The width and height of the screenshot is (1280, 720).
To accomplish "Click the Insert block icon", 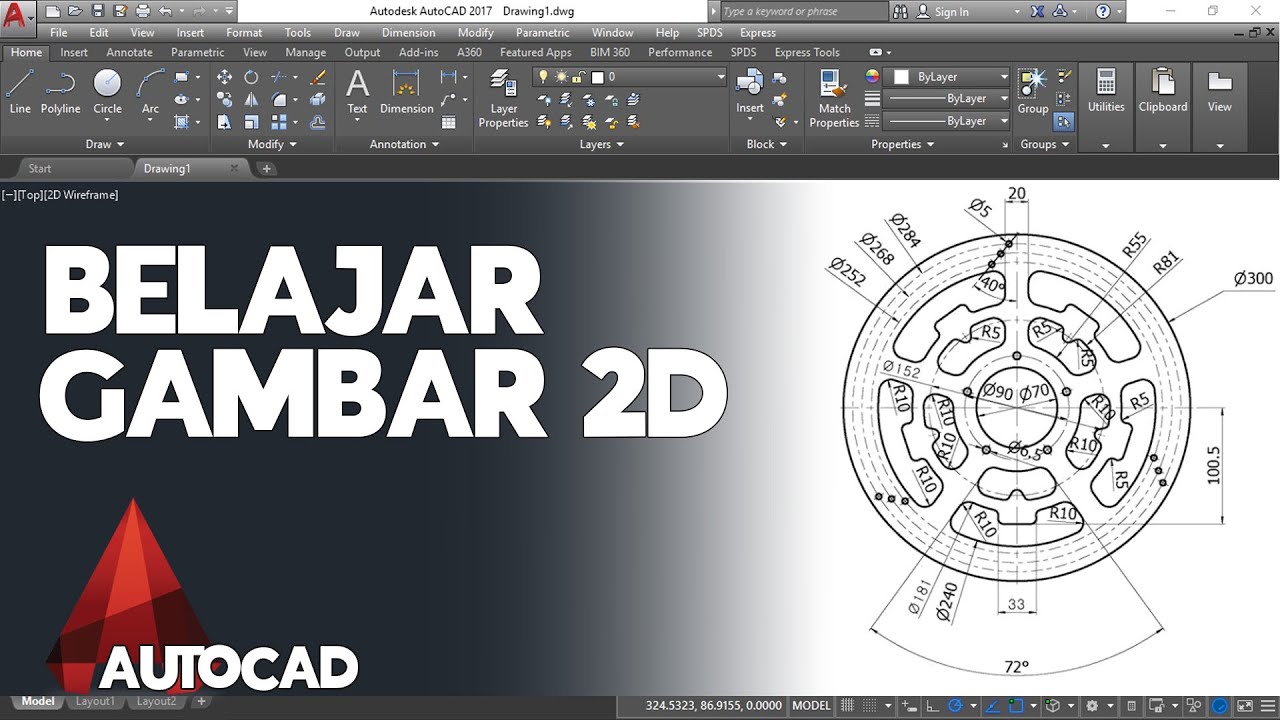I will pos(750,91).
